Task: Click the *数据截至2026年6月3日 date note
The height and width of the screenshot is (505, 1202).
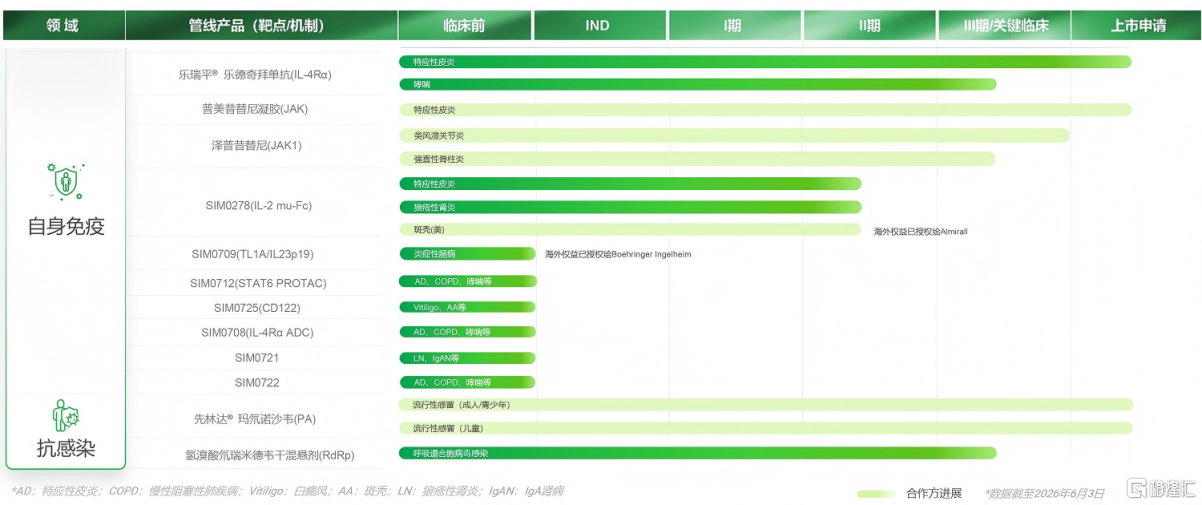Action: point(1045,493)
